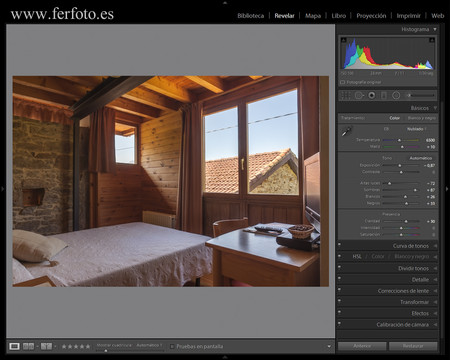Image resolution: width=450 pixels, height=360 pixels.
Task: Open the Mapa module
Action: [x=313, y=16]
